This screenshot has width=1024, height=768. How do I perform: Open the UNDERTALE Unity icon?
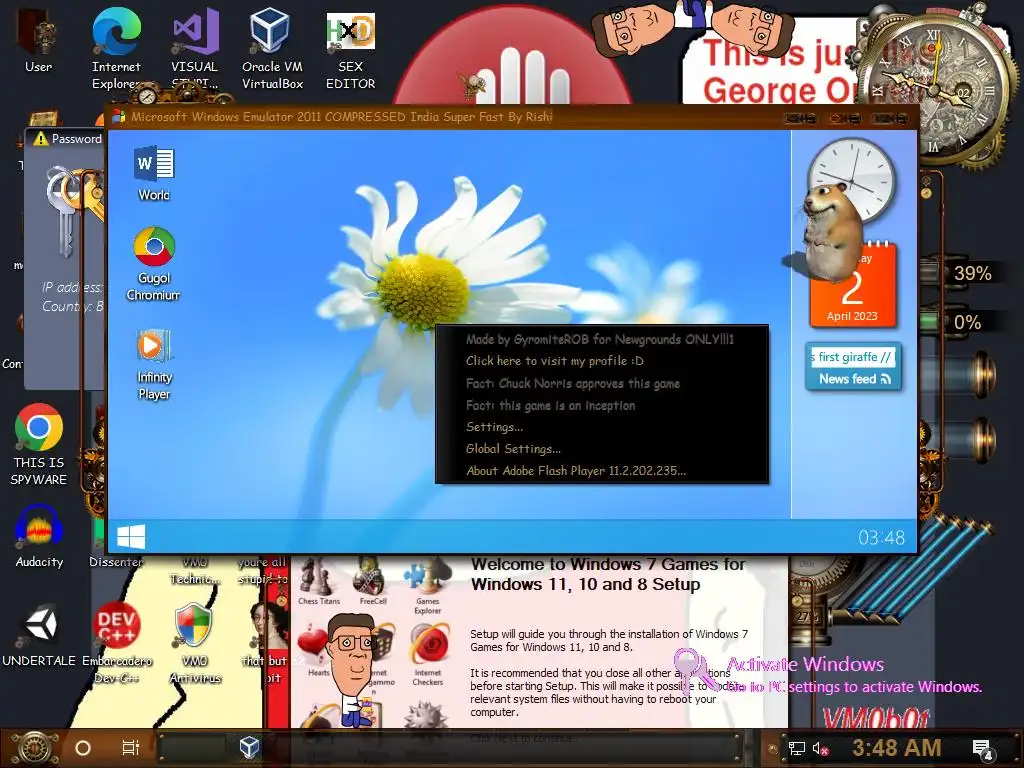tap(39, 635)
